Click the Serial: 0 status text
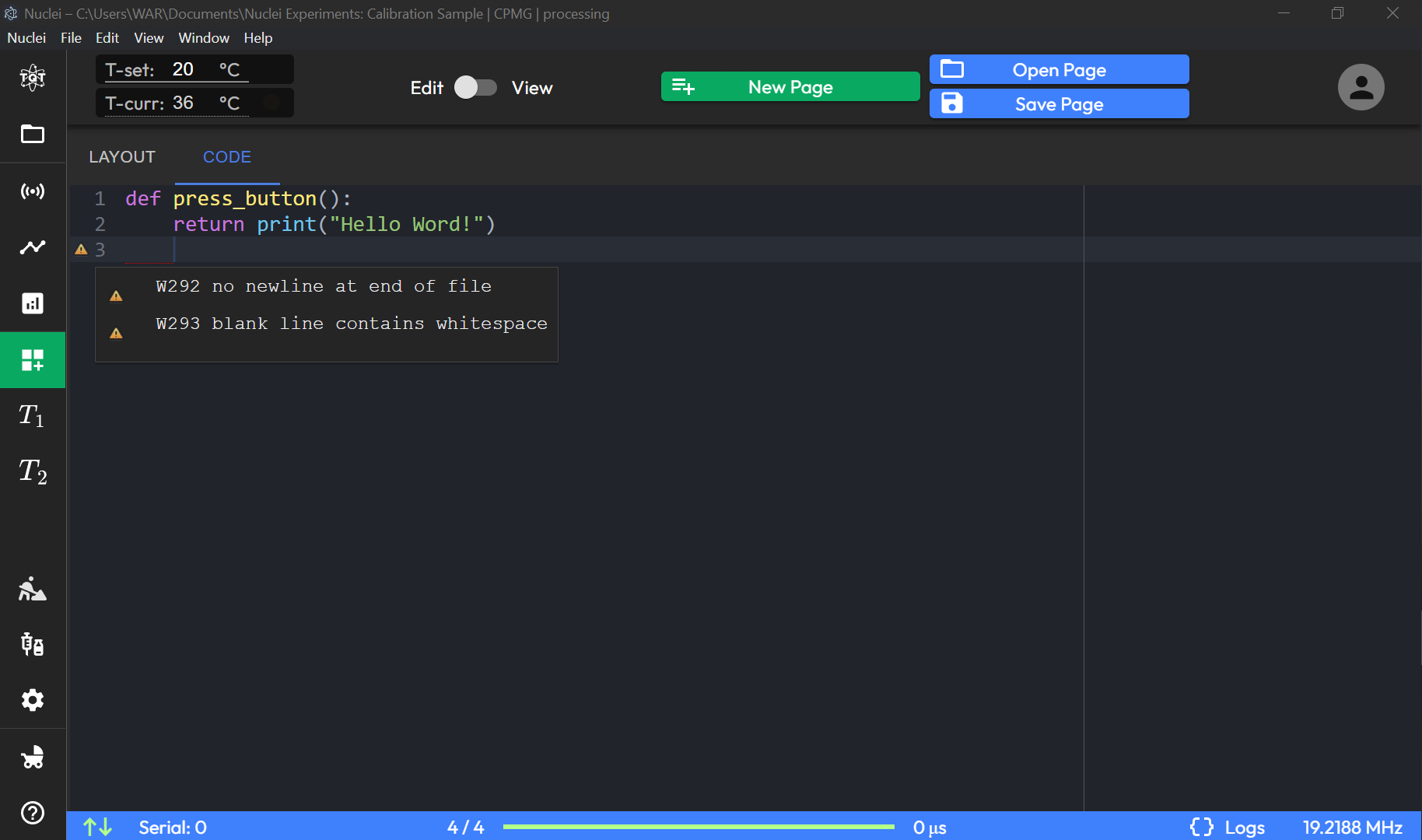 173,828
